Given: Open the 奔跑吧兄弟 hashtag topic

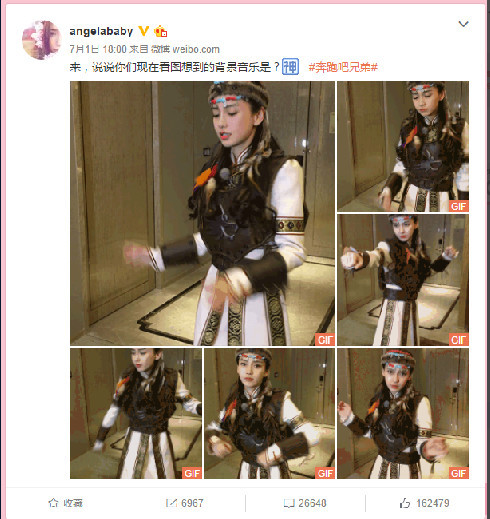Looking at the screenshot, I should (343, 68).
